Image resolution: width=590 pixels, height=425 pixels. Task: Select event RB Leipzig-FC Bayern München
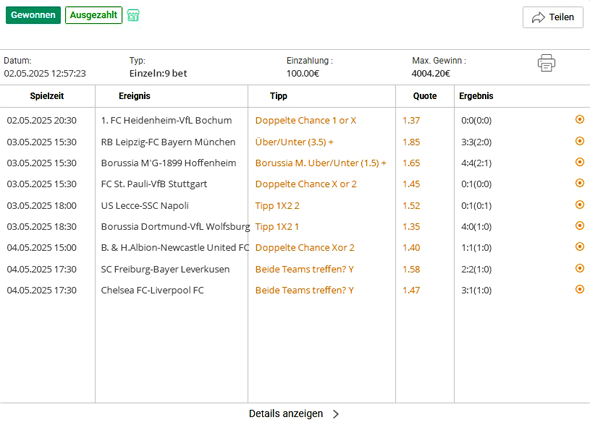coord(168,142)
